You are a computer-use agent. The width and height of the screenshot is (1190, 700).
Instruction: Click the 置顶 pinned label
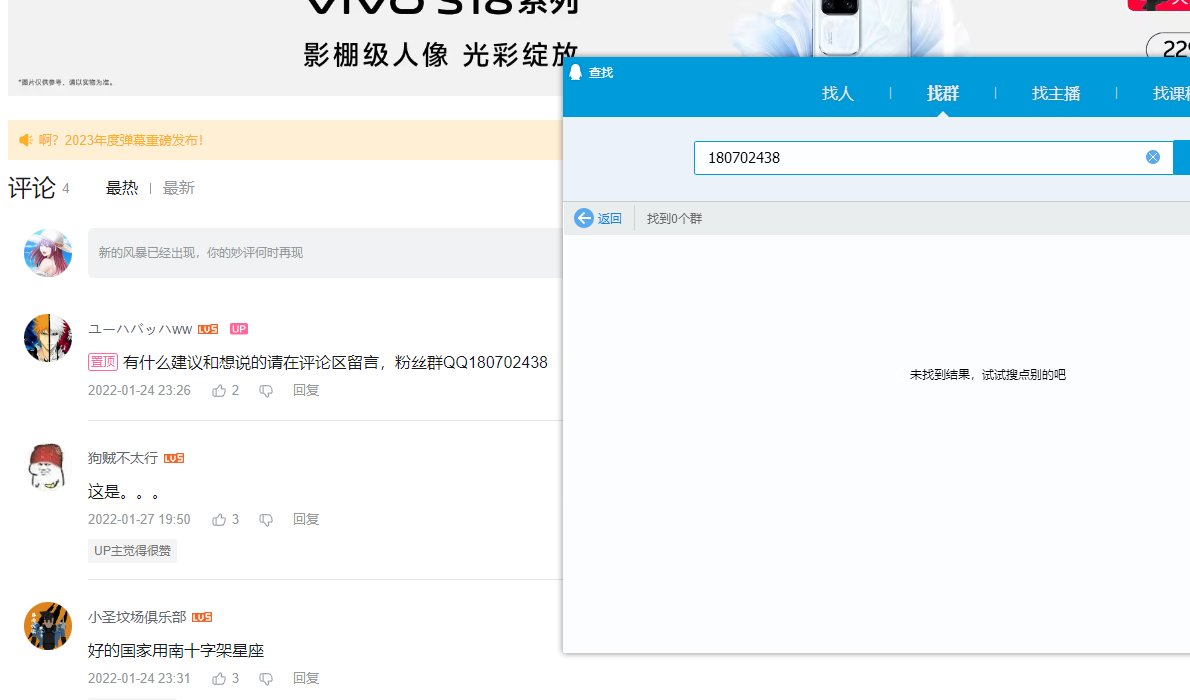pyautogui.click(x=102, y=362)
